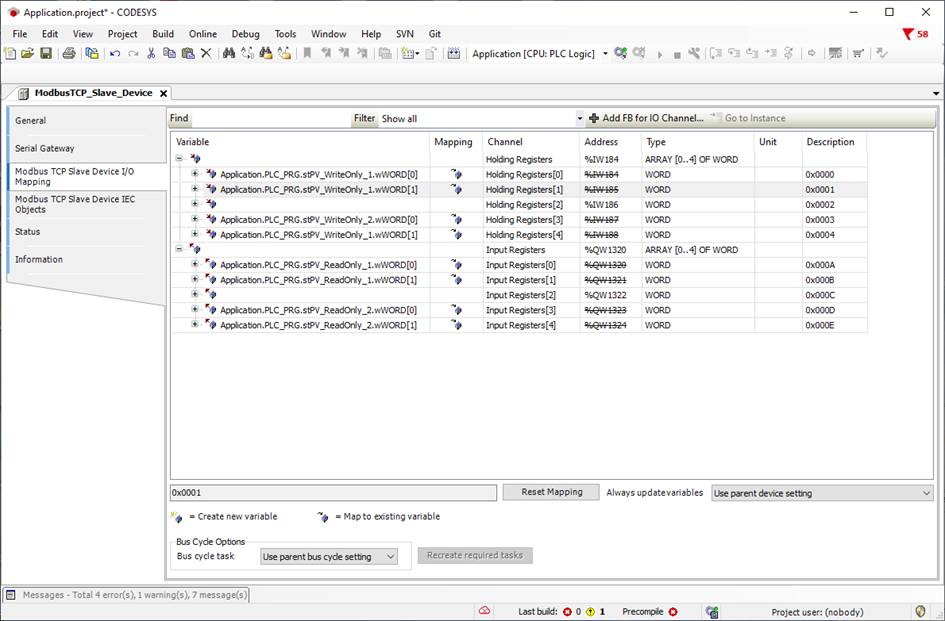Click the Open project folder icon

[27, 53]
